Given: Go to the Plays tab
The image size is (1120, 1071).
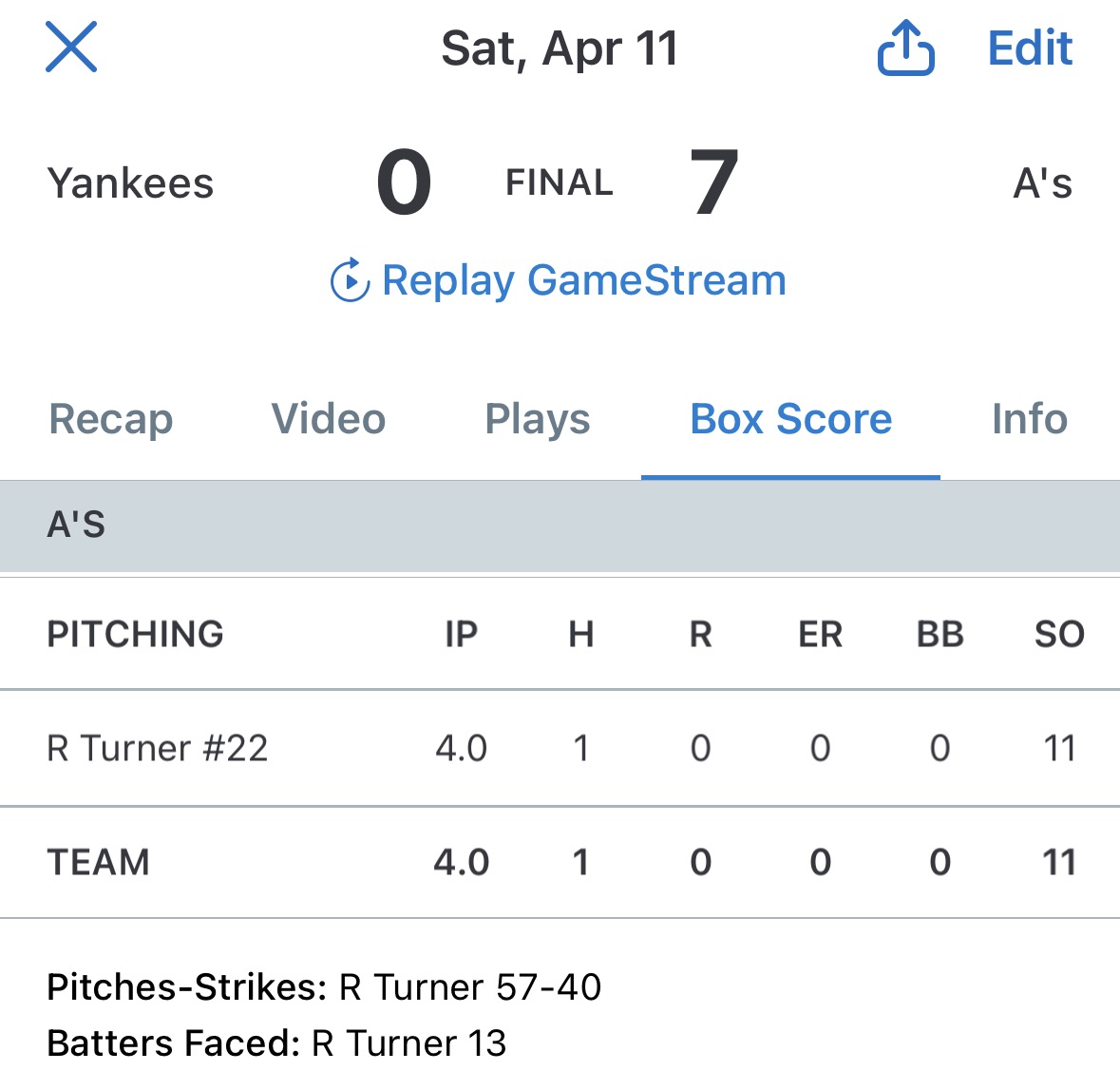Looking at the screenshot, I should pos(538,419).
